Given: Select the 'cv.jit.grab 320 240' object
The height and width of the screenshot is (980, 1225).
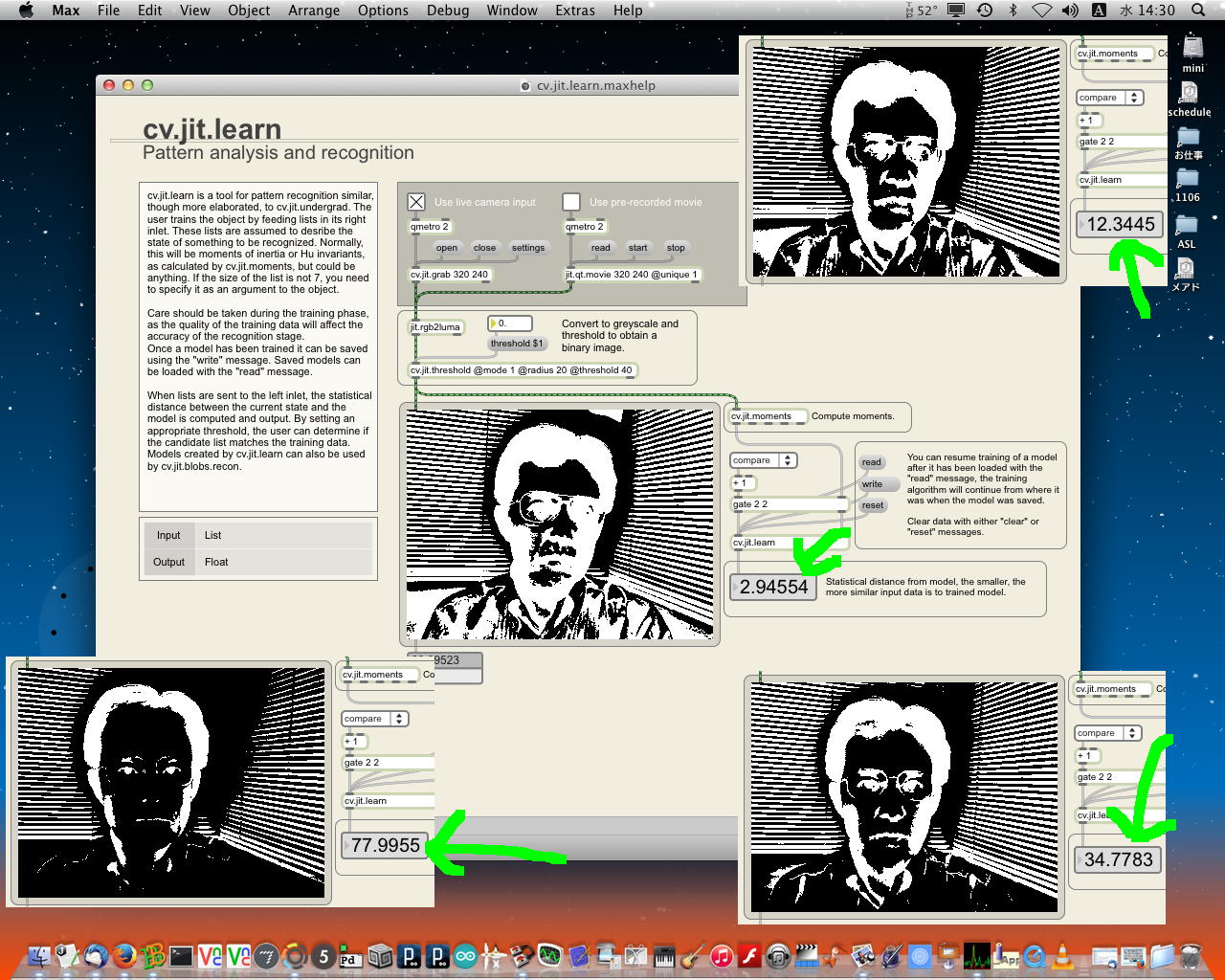Looking at the screenshot, I should coord(450,275).
